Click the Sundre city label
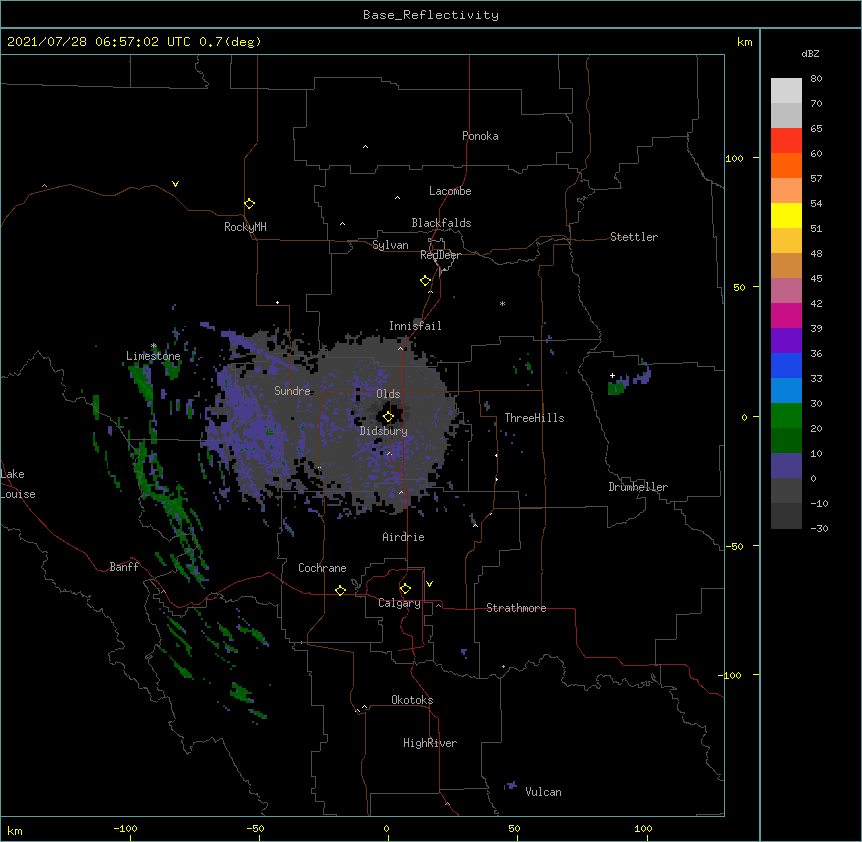 (292, 391)
